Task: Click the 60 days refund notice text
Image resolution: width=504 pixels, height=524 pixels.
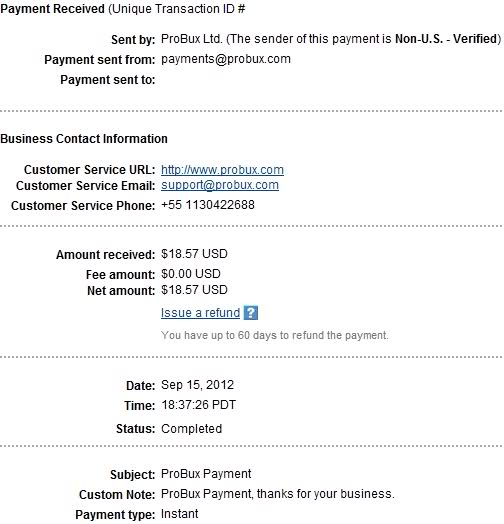Action: click(274, 335)
